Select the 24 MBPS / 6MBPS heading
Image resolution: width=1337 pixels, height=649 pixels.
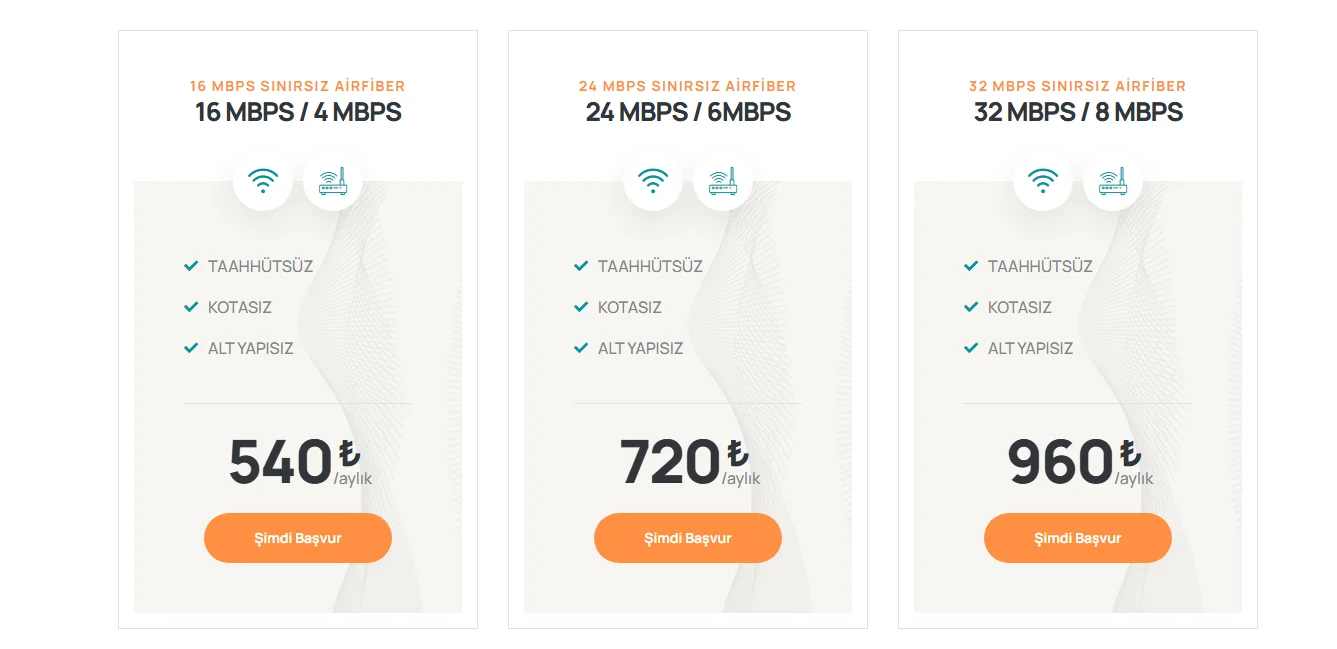tap(688, 112)
